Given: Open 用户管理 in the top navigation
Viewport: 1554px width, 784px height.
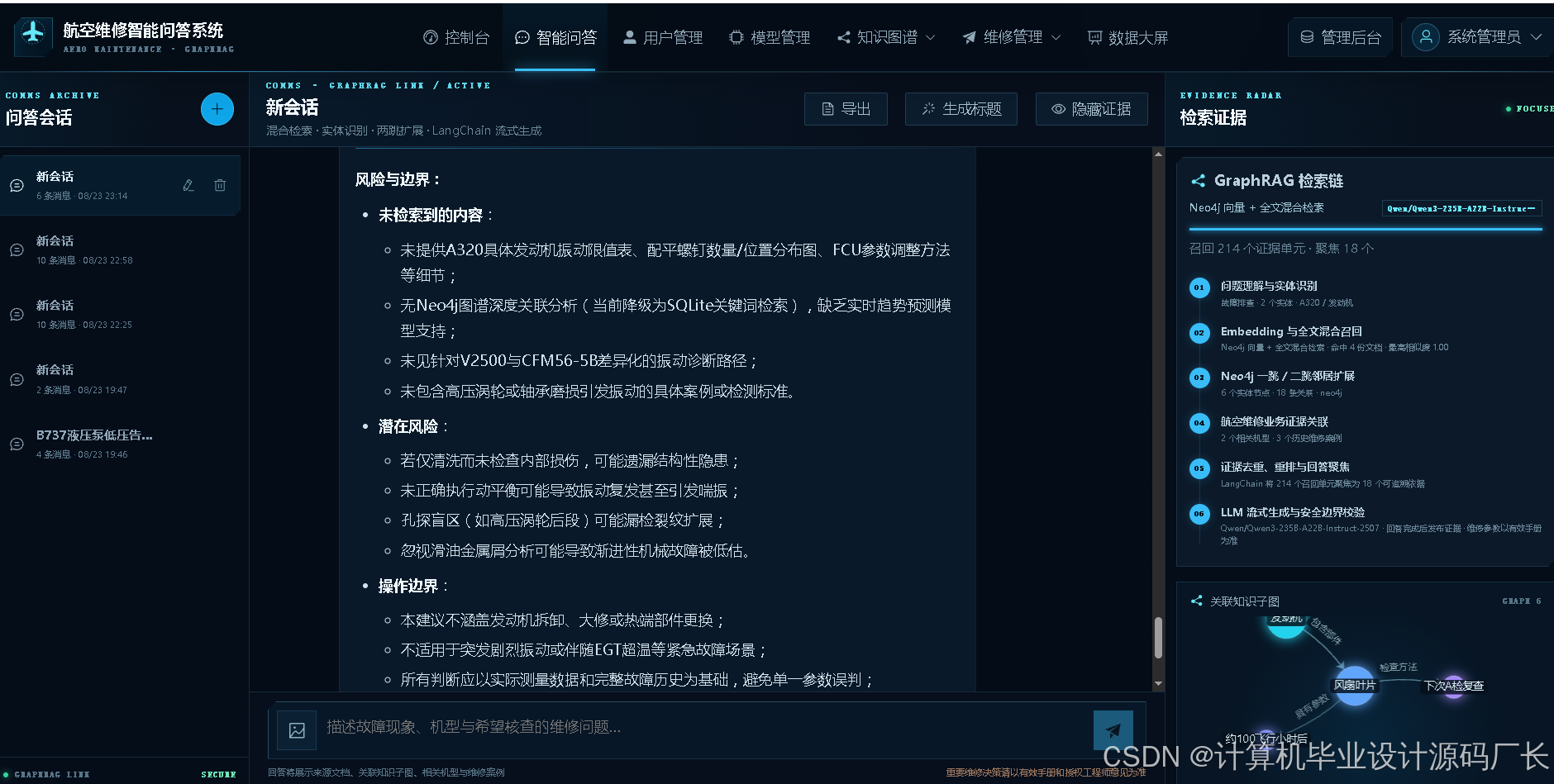Looking at the screenshot, I should [x=663, y=37].
